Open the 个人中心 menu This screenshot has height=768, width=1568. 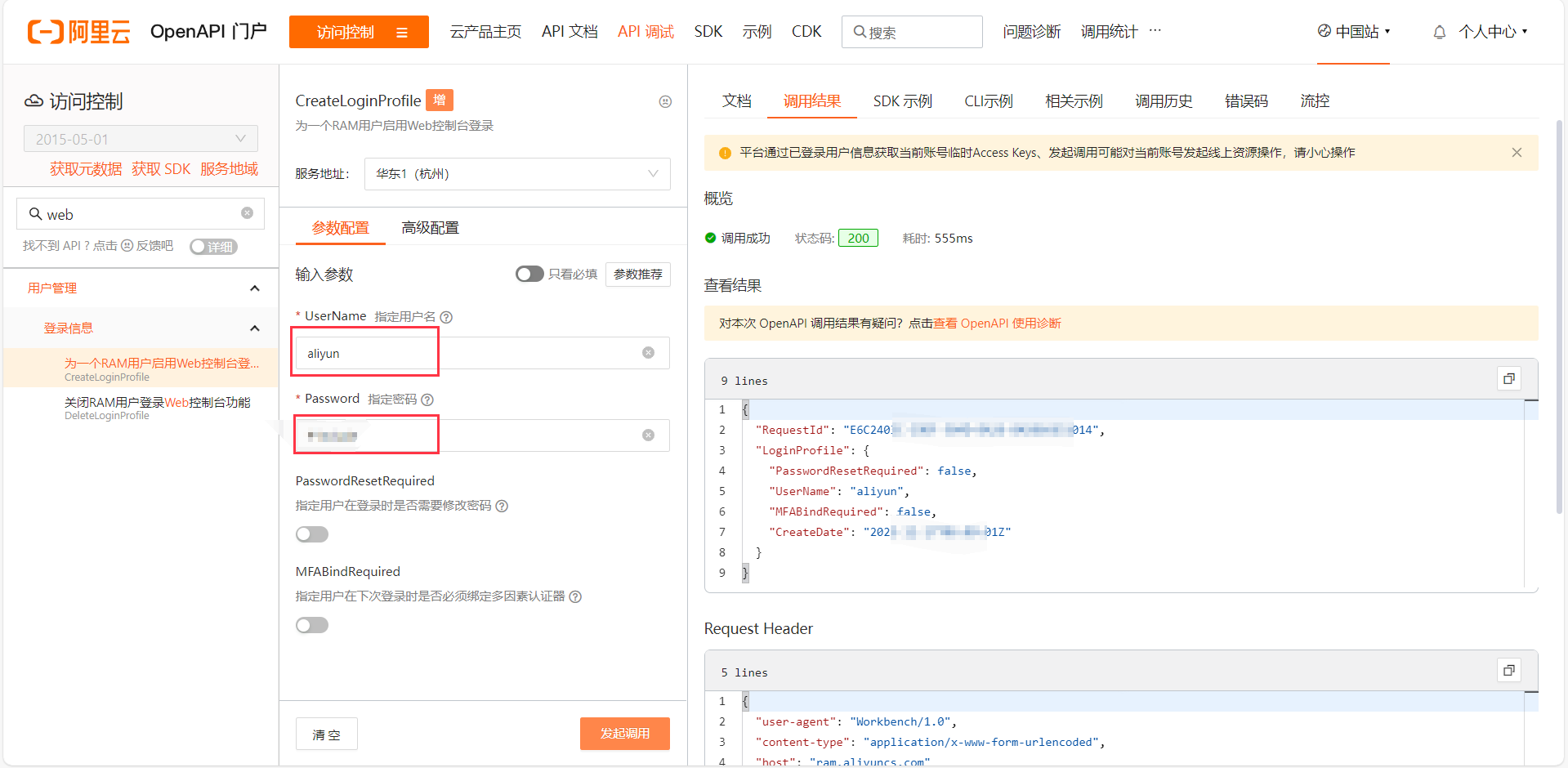point(1493,32)
